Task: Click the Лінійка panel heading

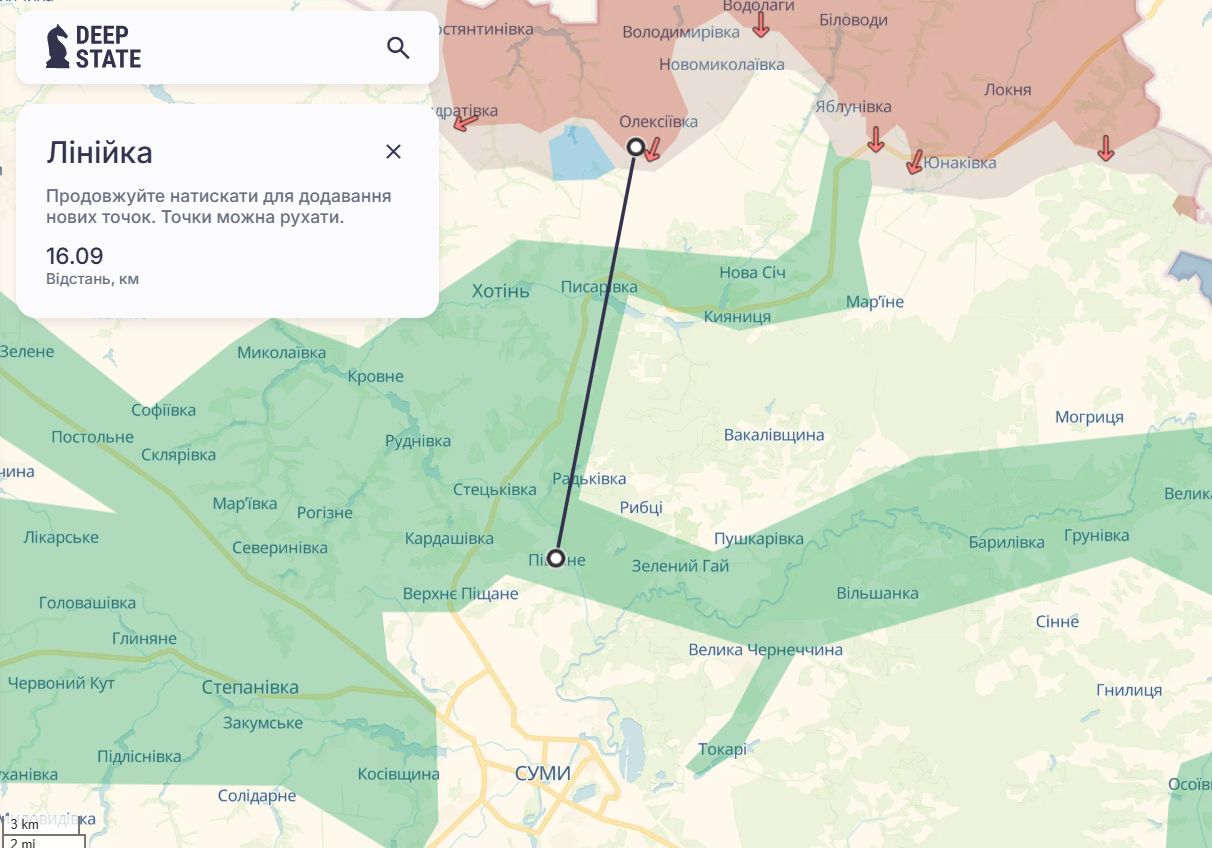Action: pyautogui.click(x=99, y=153)
